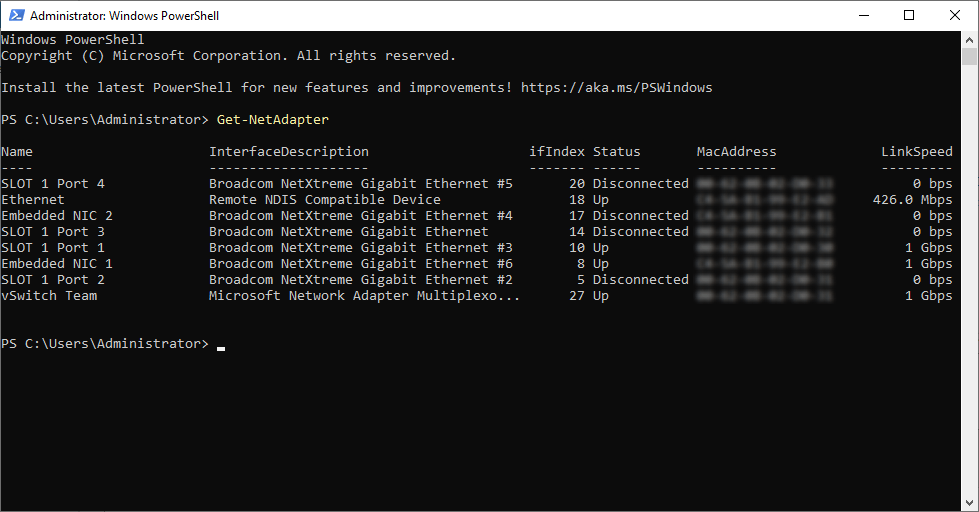Click the scrollbar up arrow
Viewport: 979px width, 512px height.
969,39
